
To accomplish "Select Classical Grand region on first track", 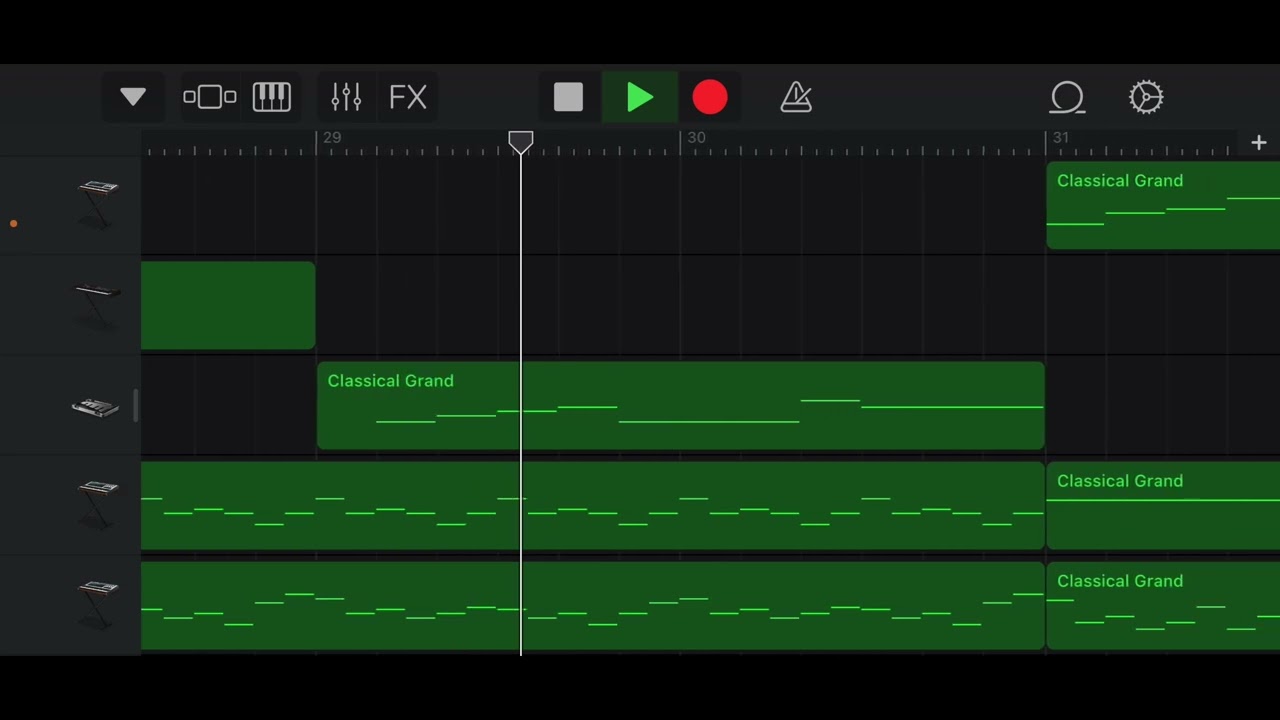I will [x=1163, y=206].
